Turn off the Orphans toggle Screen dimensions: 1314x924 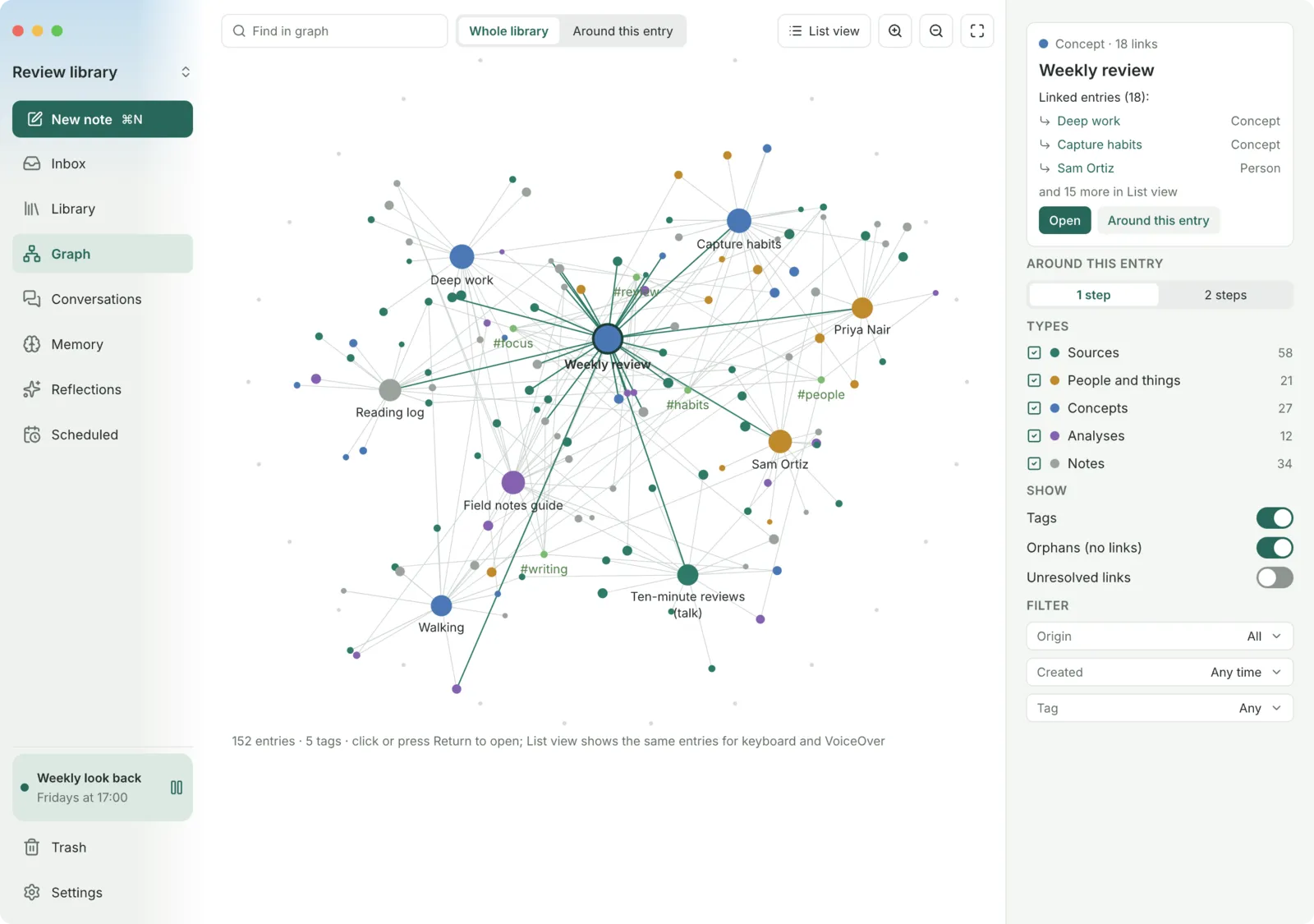[x=1275, y=548]
